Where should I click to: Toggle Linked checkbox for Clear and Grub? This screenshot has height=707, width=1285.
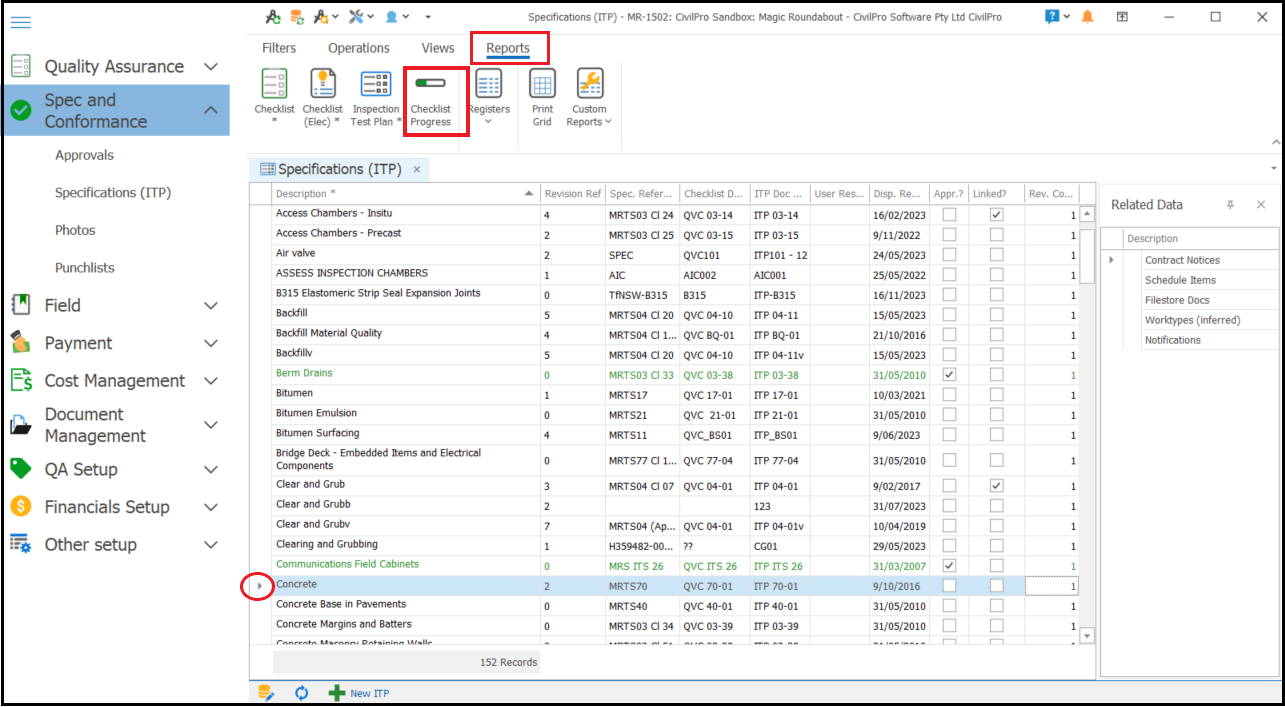[x=996, y=485]
